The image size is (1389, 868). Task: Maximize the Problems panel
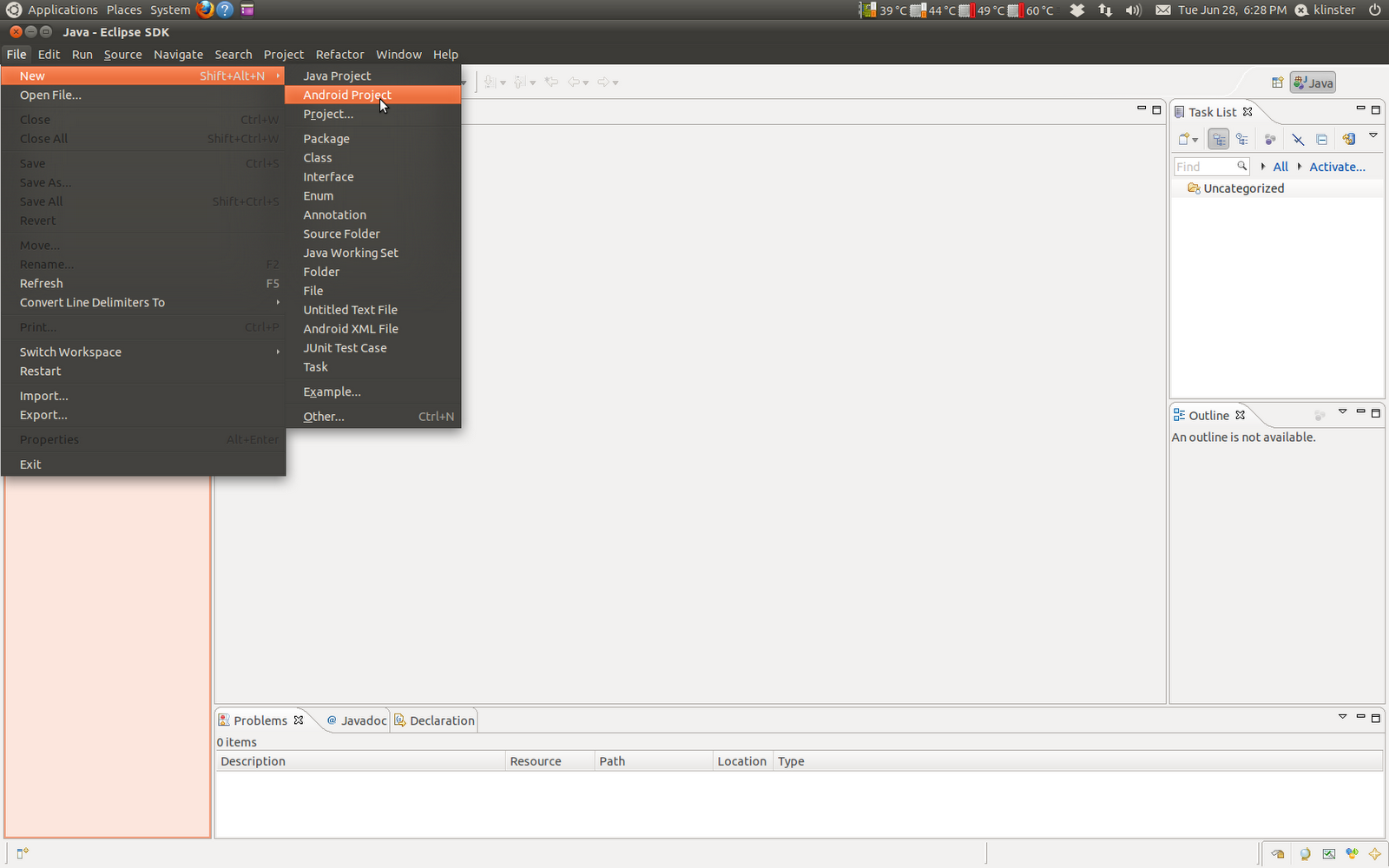pos(1375,718)
